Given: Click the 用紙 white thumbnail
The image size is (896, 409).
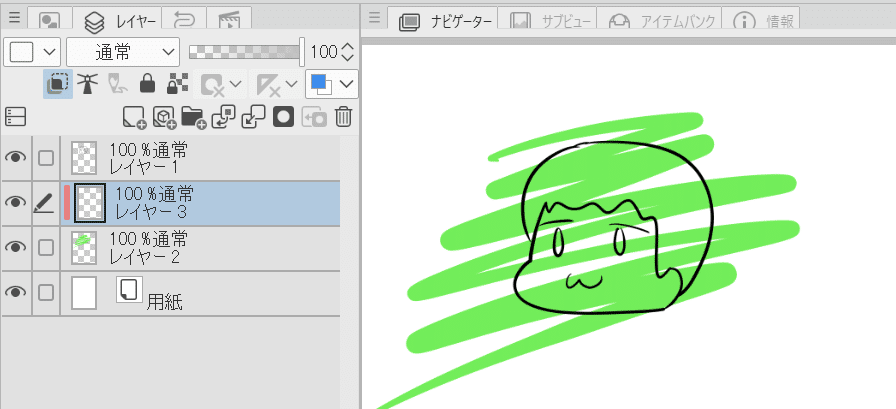Looking at the screenshot, I should [84, 292].
